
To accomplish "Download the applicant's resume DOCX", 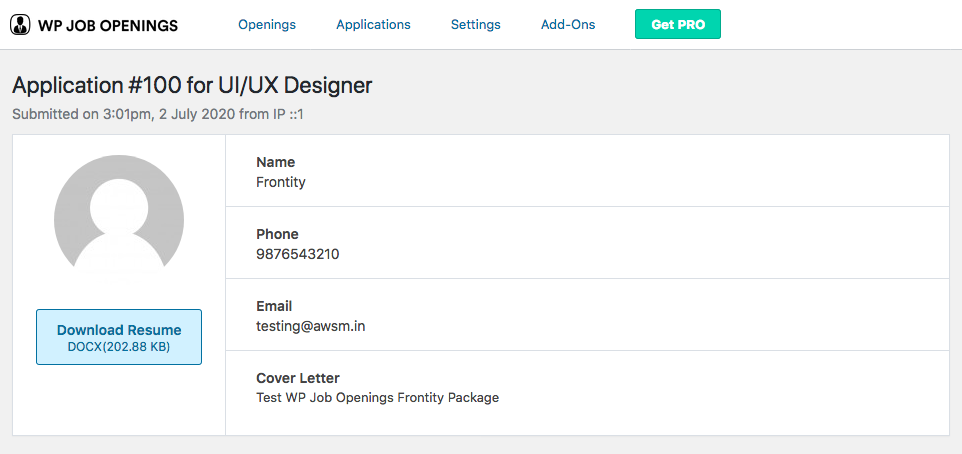I will pyautogui.click(x=119, y=331).
